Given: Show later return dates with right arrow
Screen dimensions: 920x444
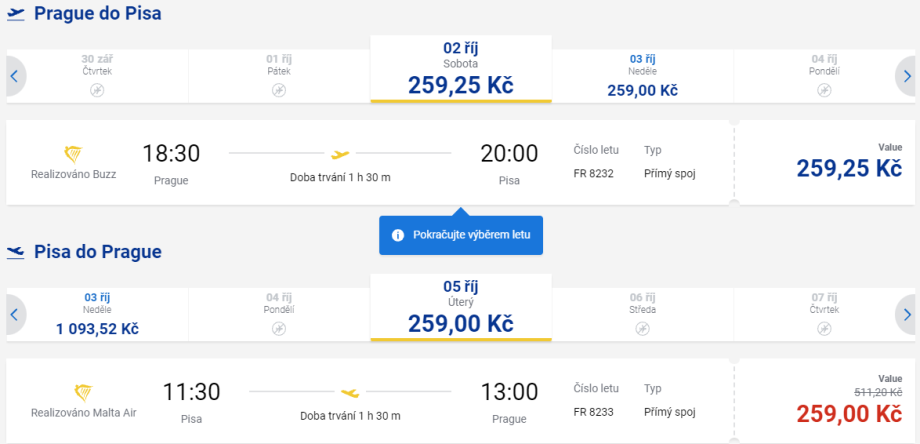Looking at the screenshot, I should (906, 314).
